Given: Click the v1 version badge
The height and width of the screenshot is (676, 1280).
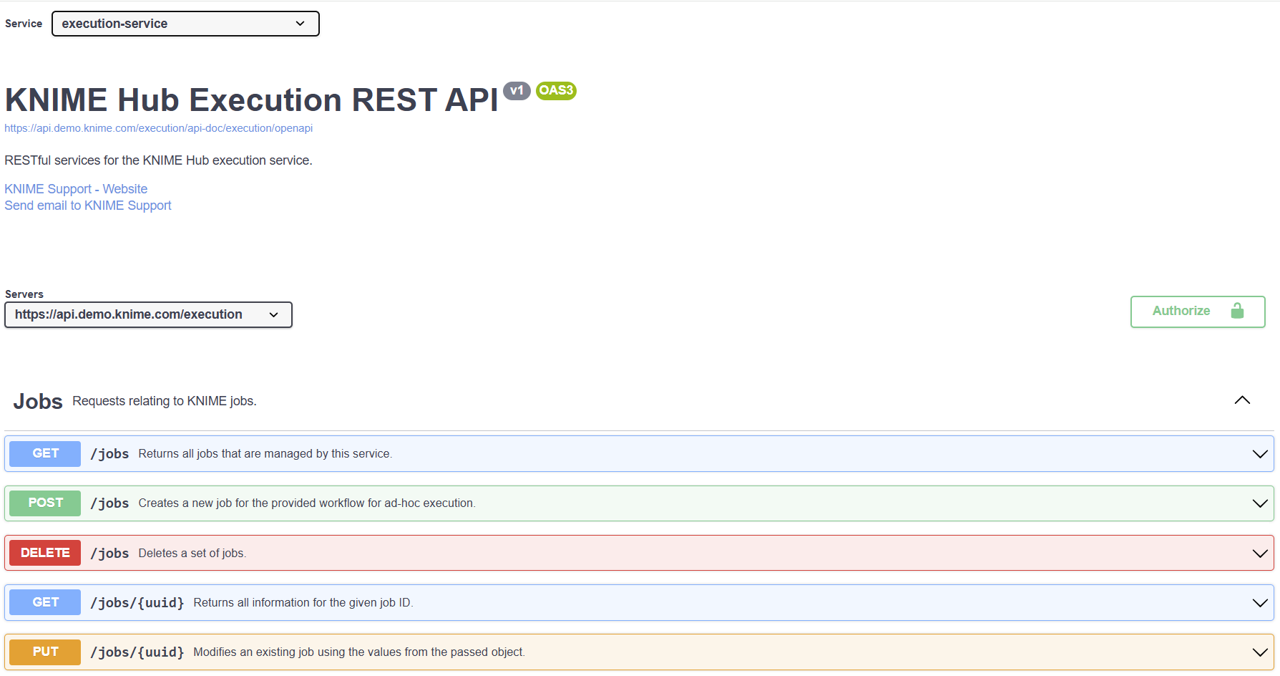Looking at the screenshot, I should point(516,91).
